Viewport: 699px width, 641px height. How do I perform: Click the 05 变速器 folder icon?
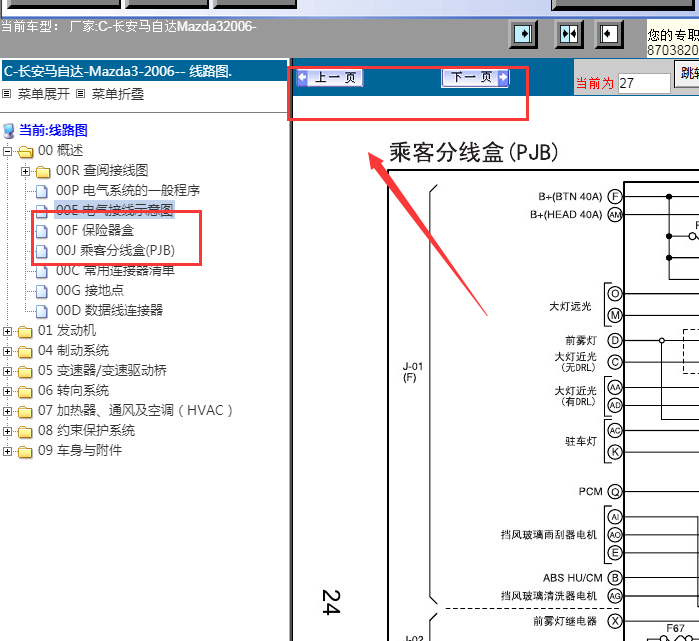(25, 372)
